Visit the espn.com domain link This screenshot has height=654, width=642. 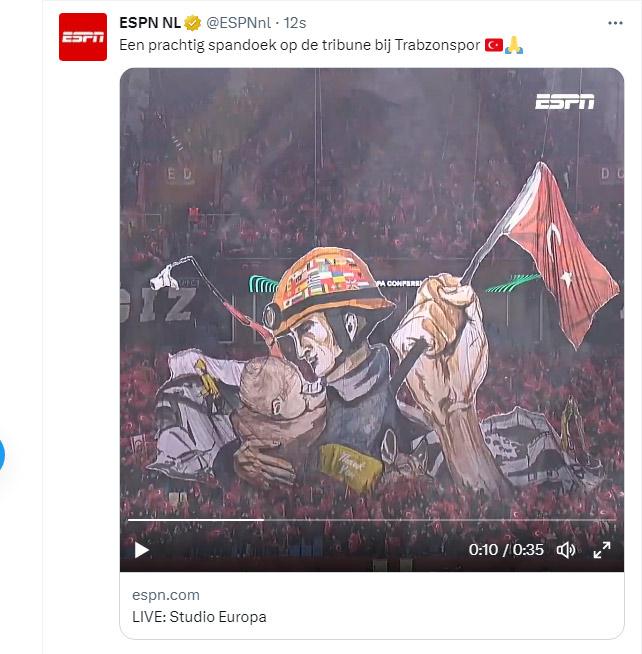[166, 595]
